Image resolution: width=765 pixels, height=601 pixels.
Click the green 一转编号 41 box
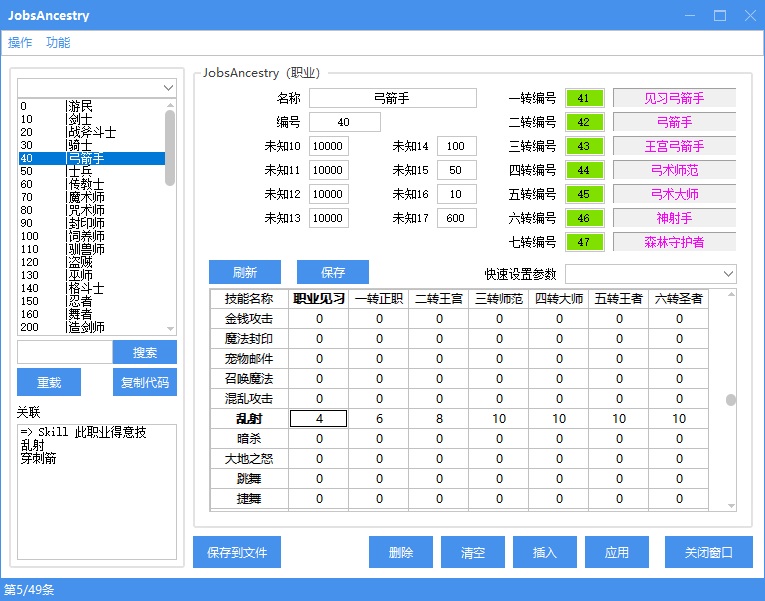(x=585, y=98)
